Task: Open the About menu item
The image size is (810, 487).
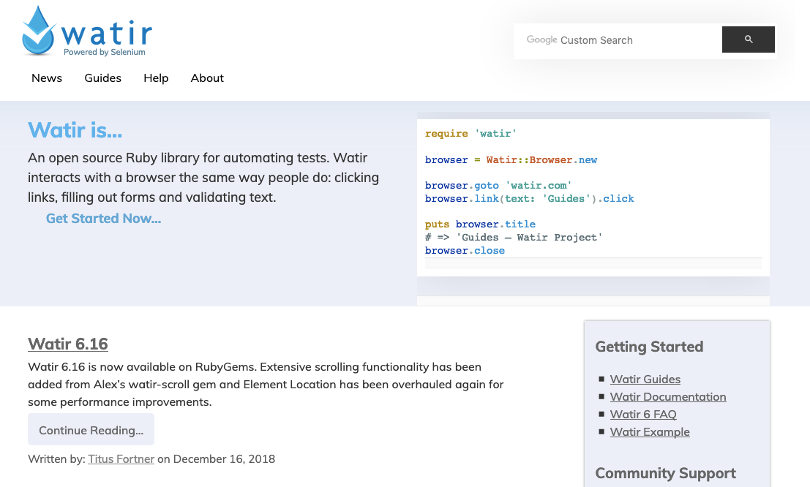Action: point(207,78)
